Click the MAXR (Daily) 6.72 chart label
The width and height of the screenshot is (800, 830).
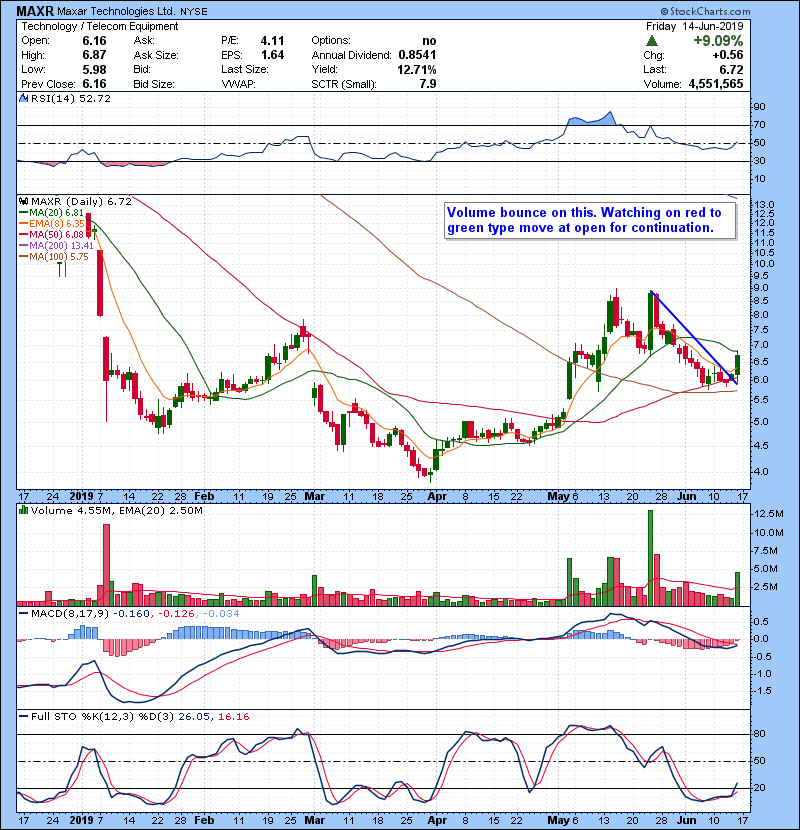(81, 201)
